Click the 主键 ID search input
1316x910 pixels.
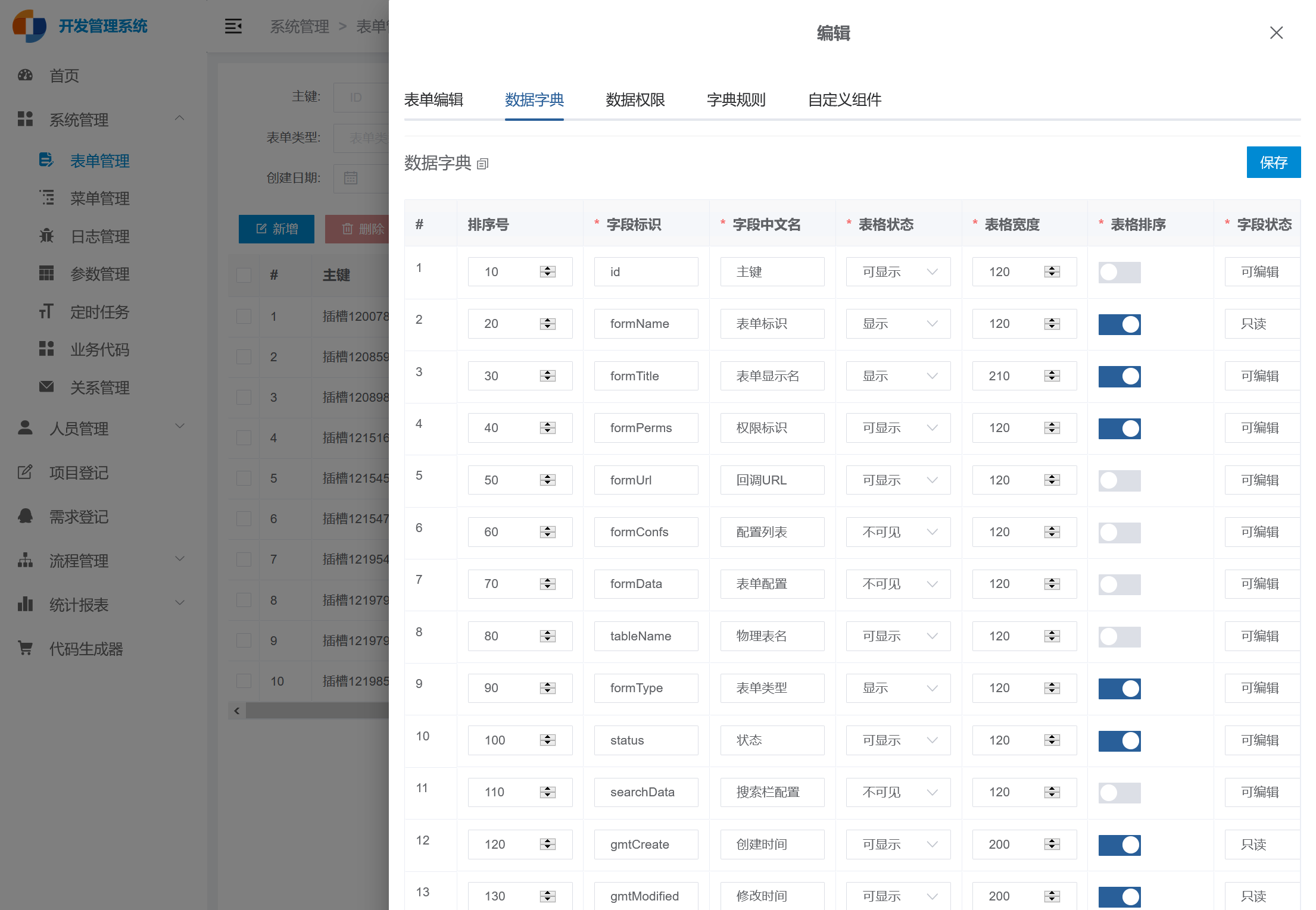(x=361, y=97)
